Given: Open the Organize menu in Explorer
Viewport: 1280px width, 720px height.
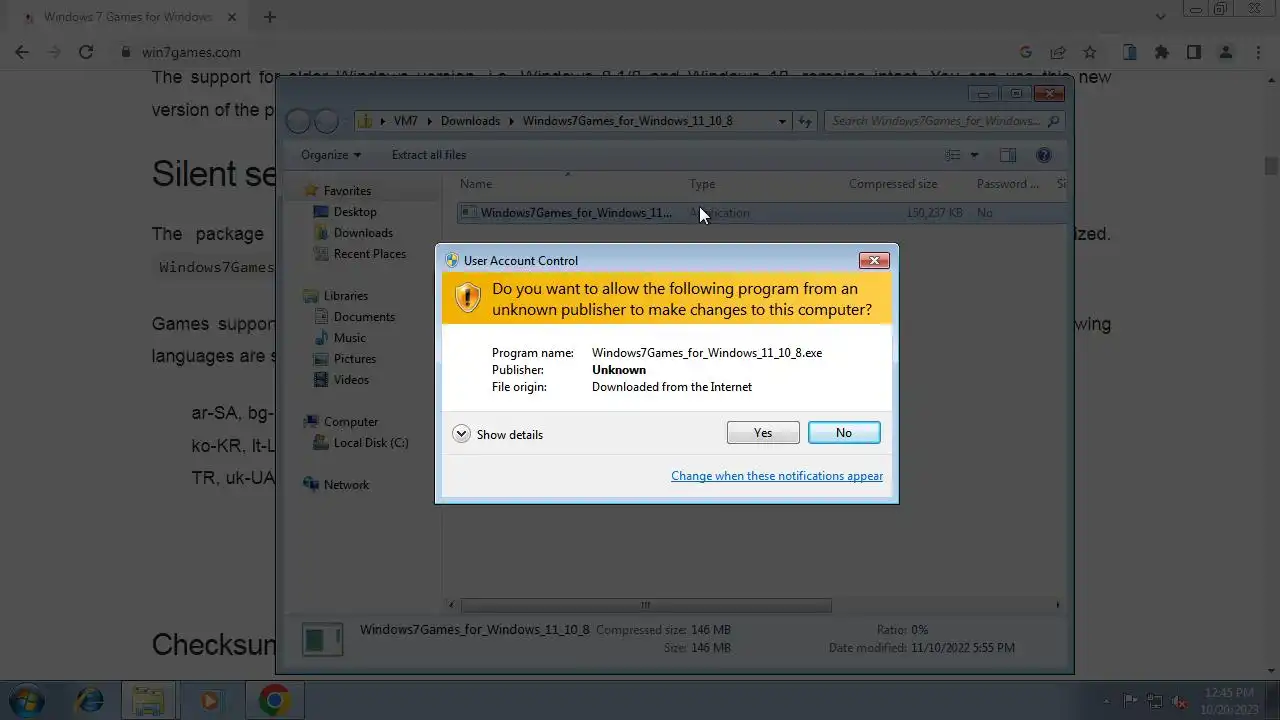Looking at the screenshot, I should [331, 155].
